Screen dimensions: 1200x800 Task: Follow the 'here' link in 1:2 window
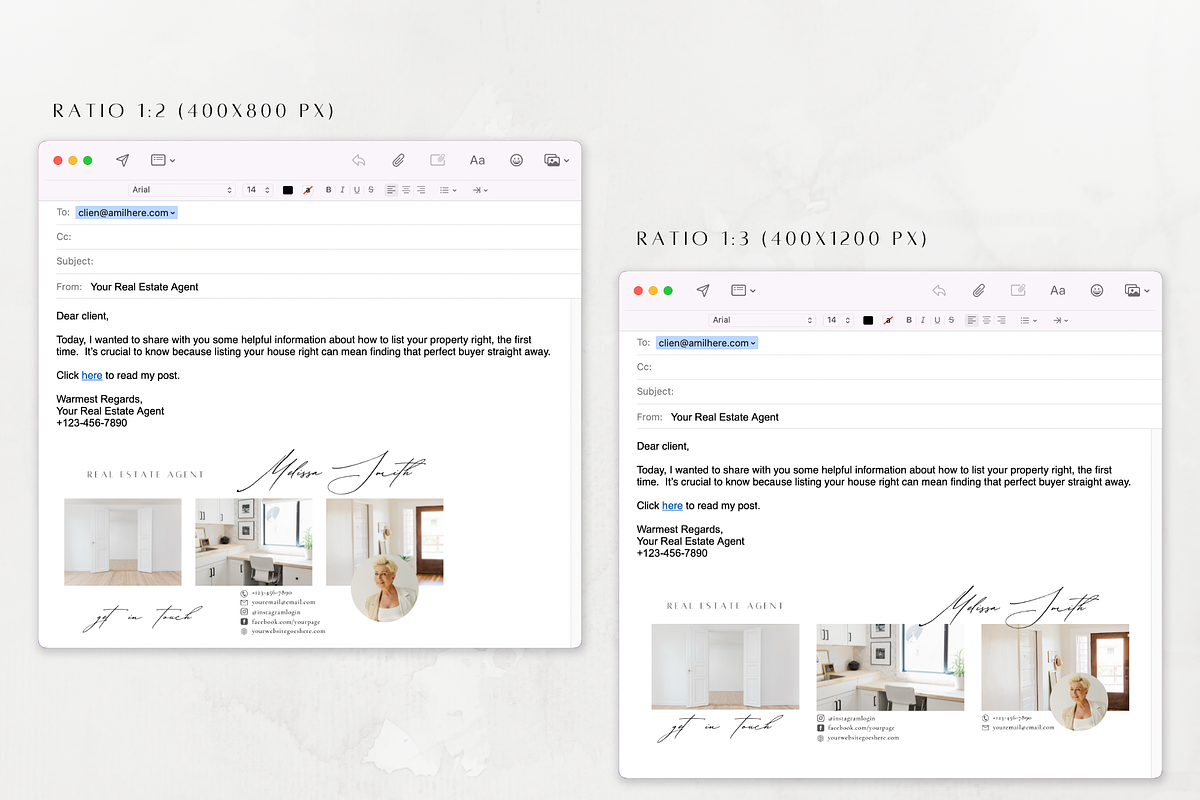[x=92, y=376]
